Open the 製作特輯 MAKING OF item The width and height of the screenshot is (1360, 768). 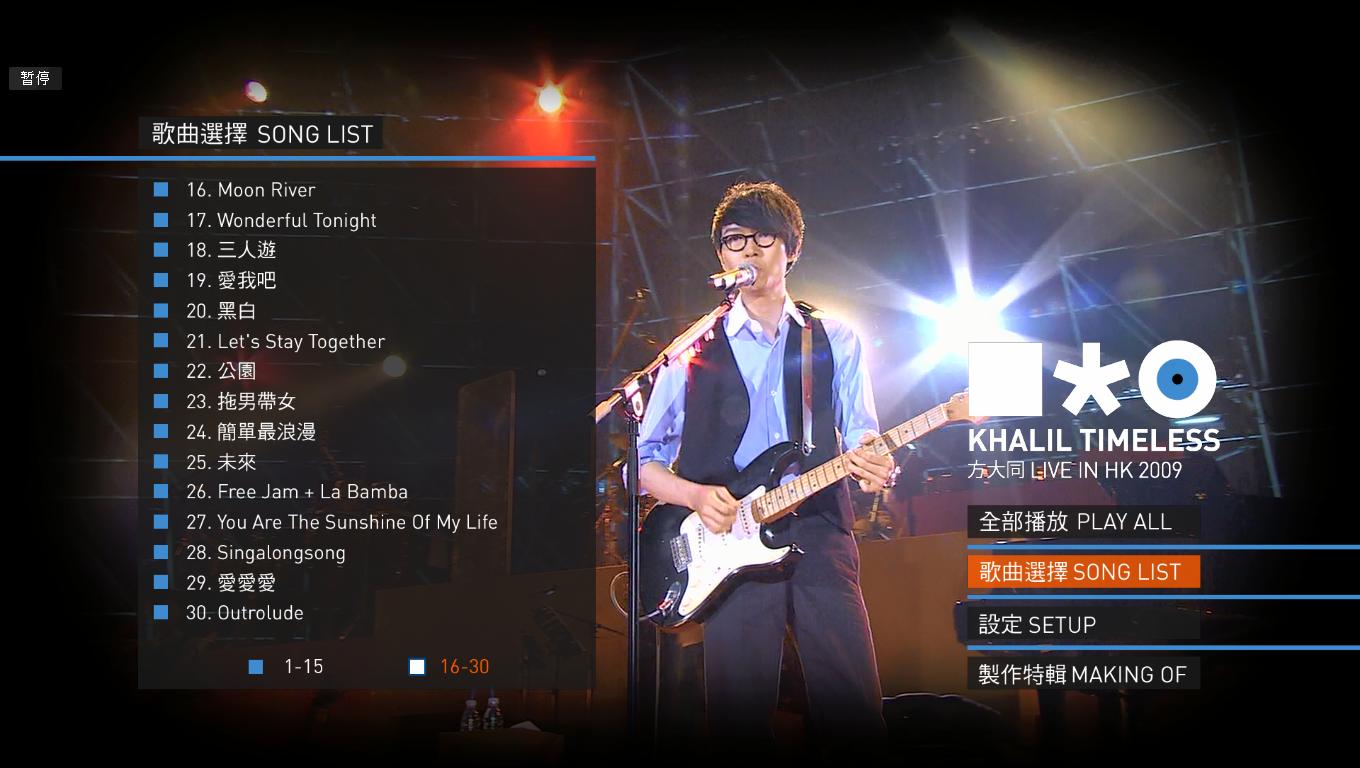click(x=1084, y=674)
